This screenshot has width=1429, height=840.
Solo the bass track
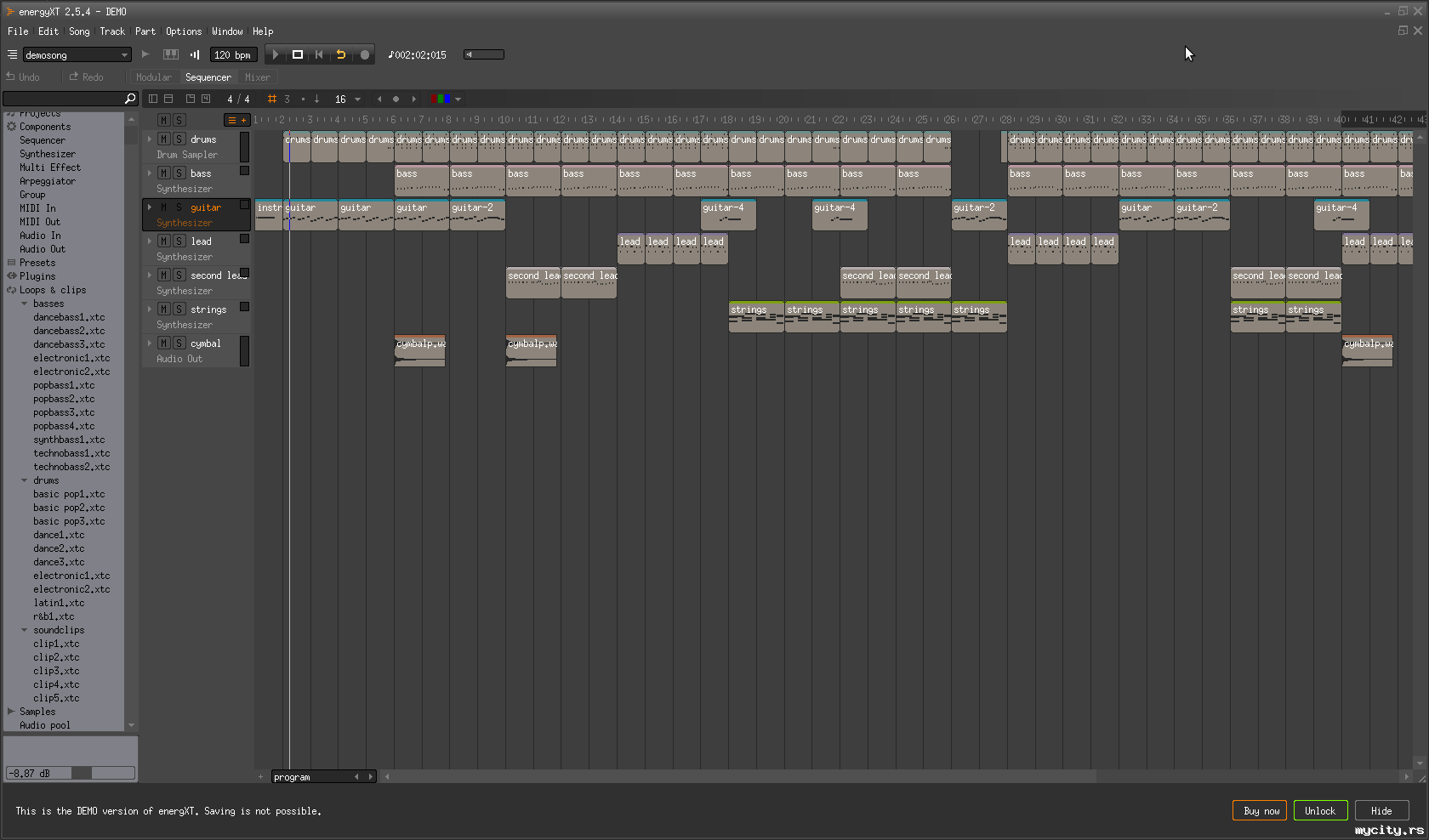[179, 173]
